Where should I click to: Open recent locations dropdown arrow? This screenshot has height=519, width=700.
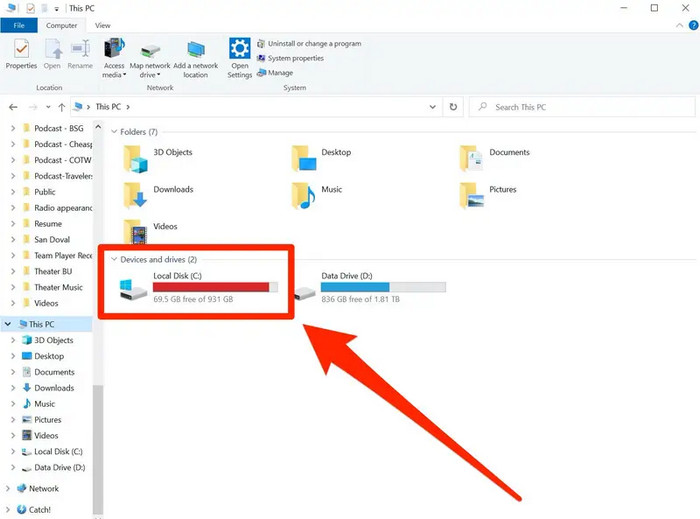click(48, 107)
